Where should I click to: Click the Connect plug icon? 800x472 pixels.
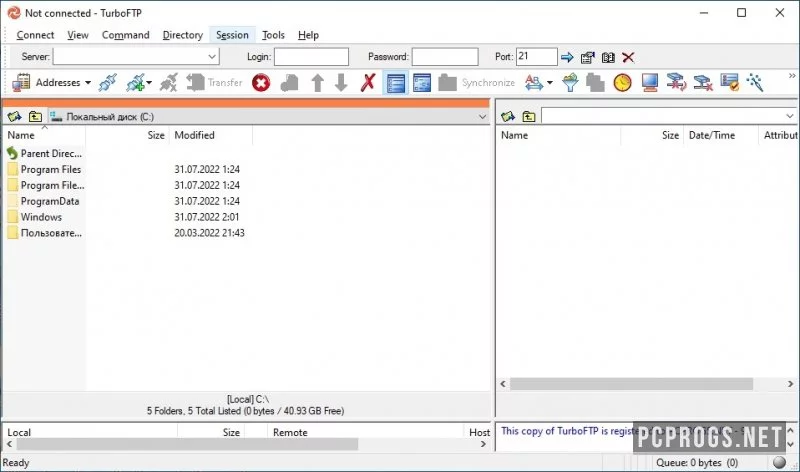point(108,82)
